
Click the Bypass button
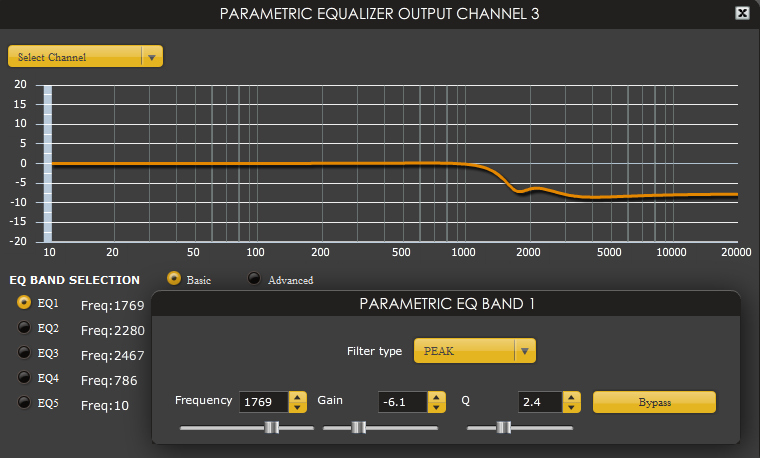(654, 402)
